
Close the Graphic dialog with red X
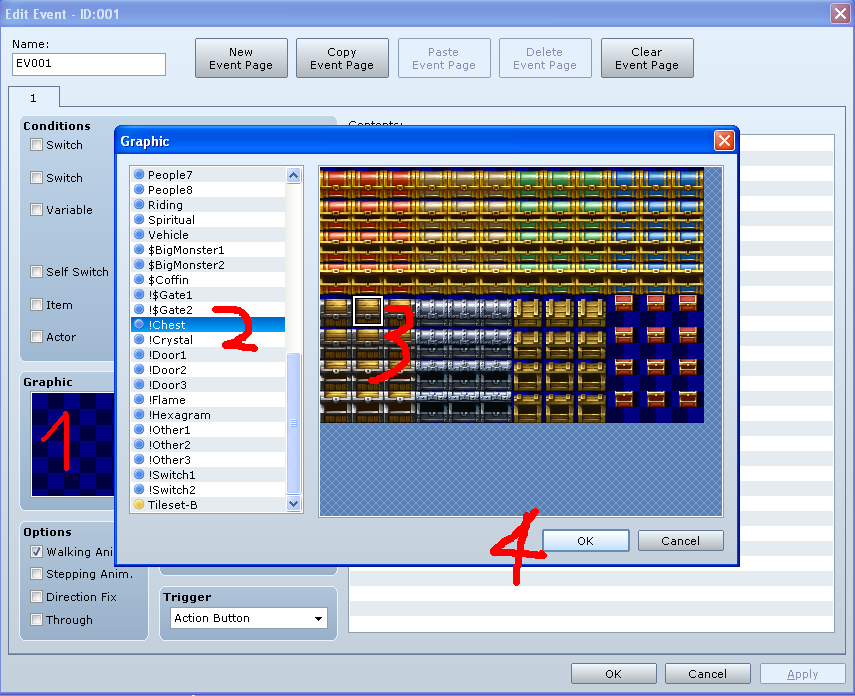click(x=724, y=141)
